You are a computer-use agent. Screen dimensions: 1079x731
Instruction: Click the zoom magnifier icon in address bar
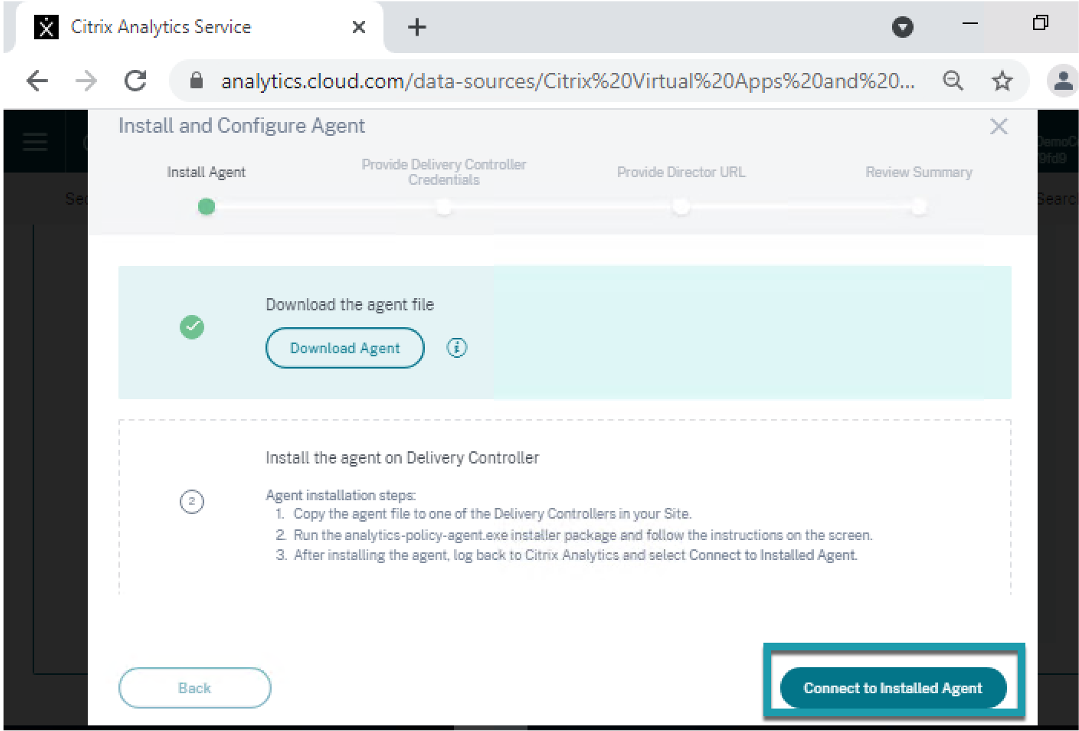(952, 81)
